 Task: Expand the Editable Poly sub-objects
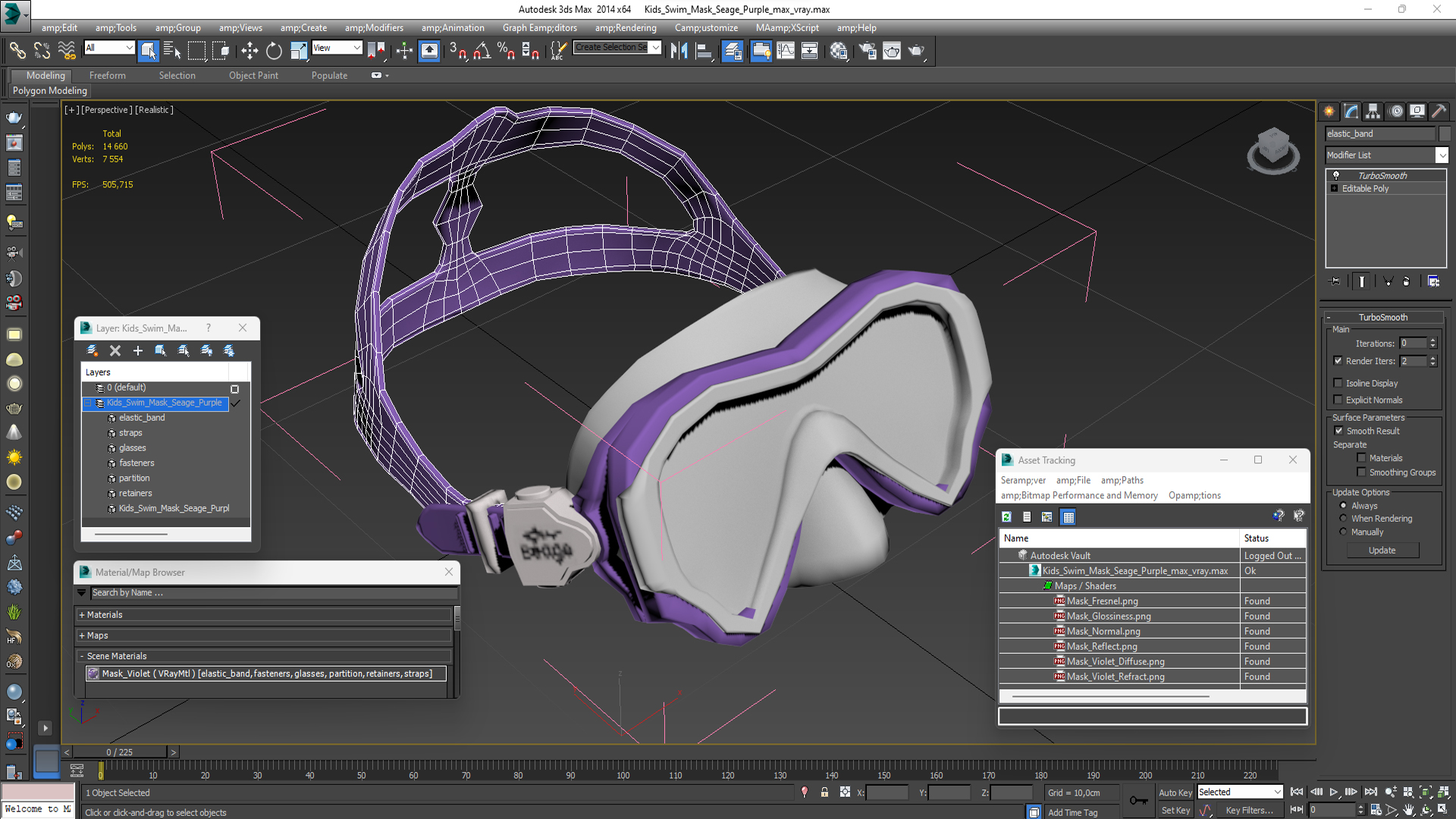point(1335,188)
